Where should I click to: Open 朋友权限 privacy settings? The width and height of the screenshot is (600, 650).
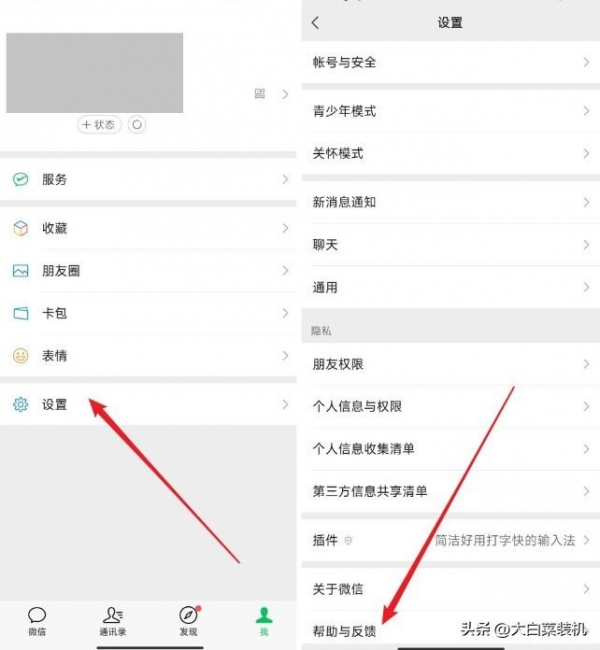(x=451, y=364)
